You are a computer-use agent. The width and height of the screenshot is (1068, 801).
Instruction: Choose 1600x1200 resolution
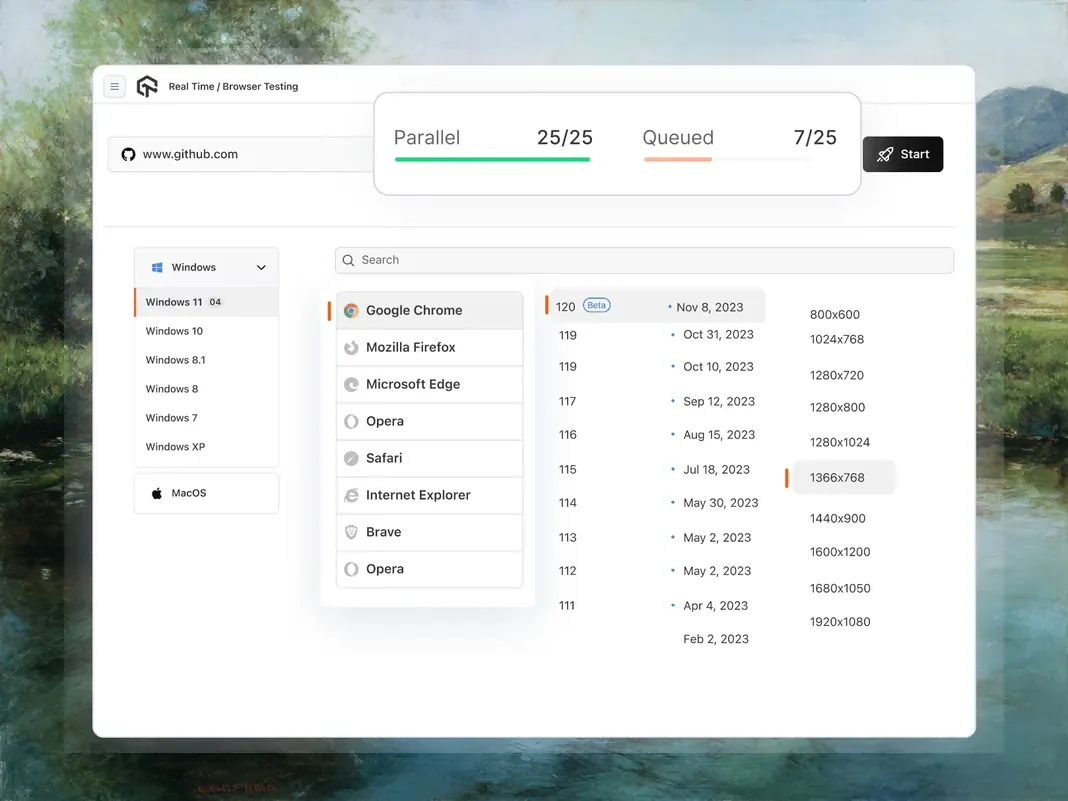pos(840,552)
